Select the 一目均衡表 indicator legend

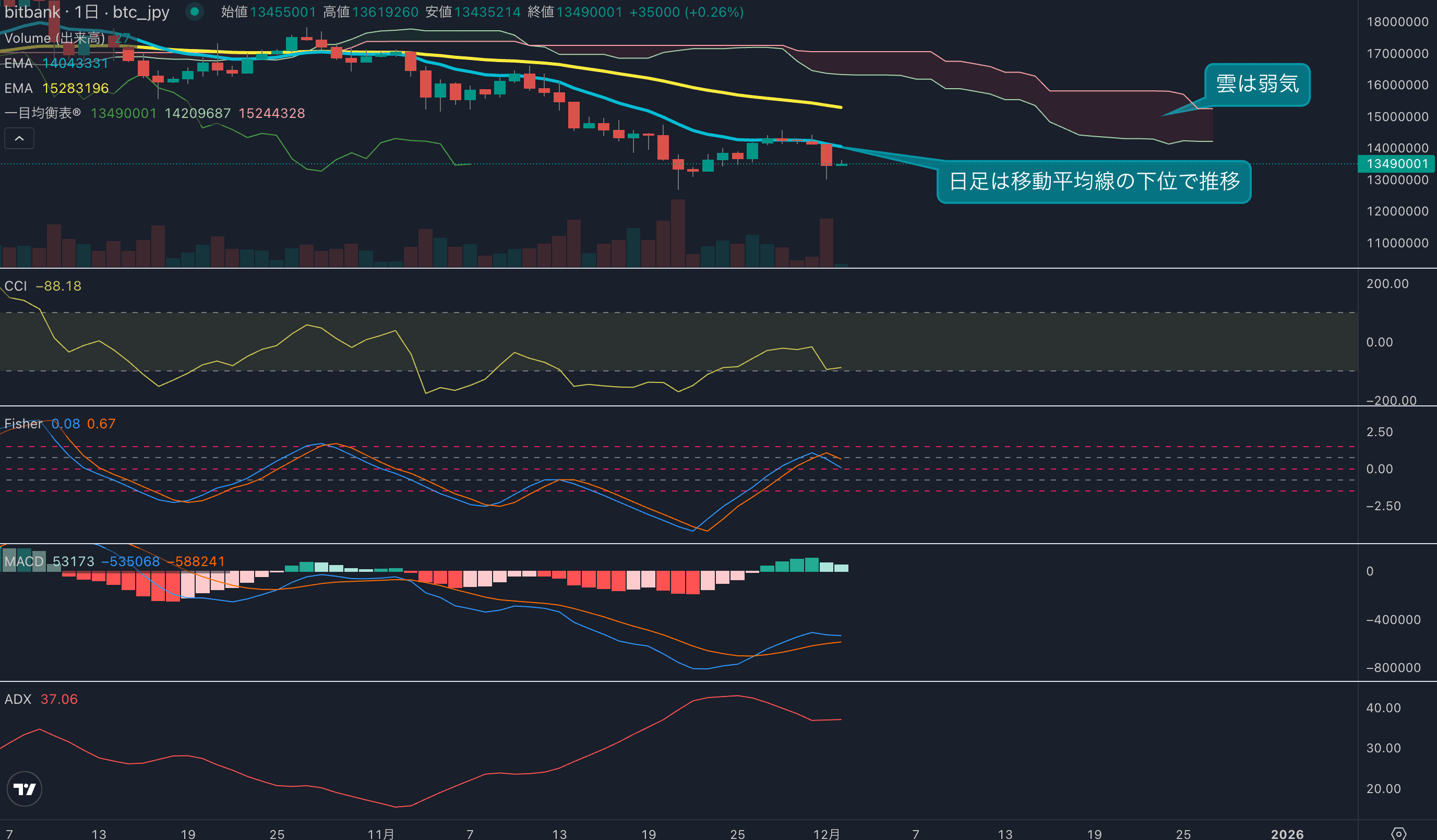43,113
